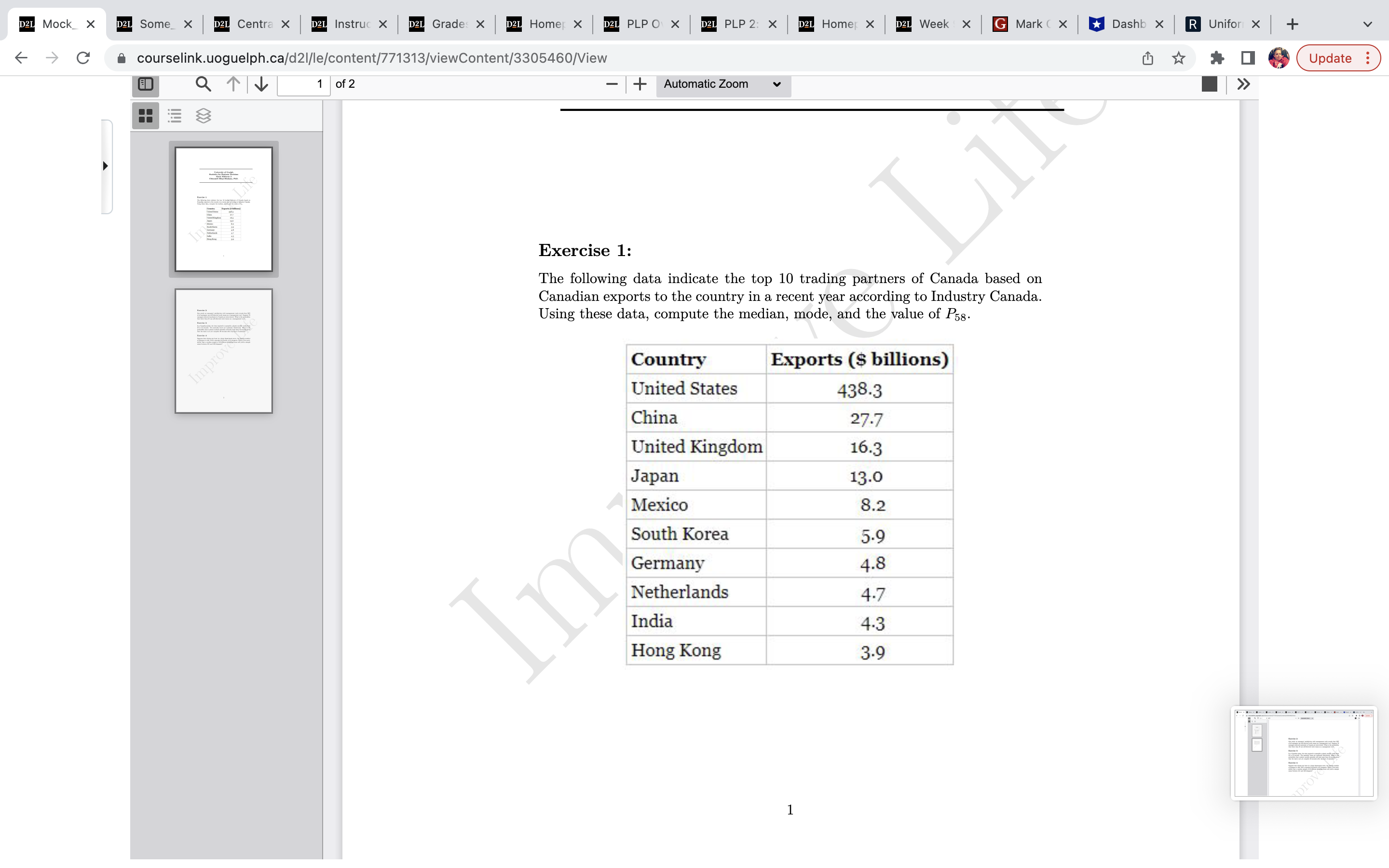Select the second page thumbnail

223,351
